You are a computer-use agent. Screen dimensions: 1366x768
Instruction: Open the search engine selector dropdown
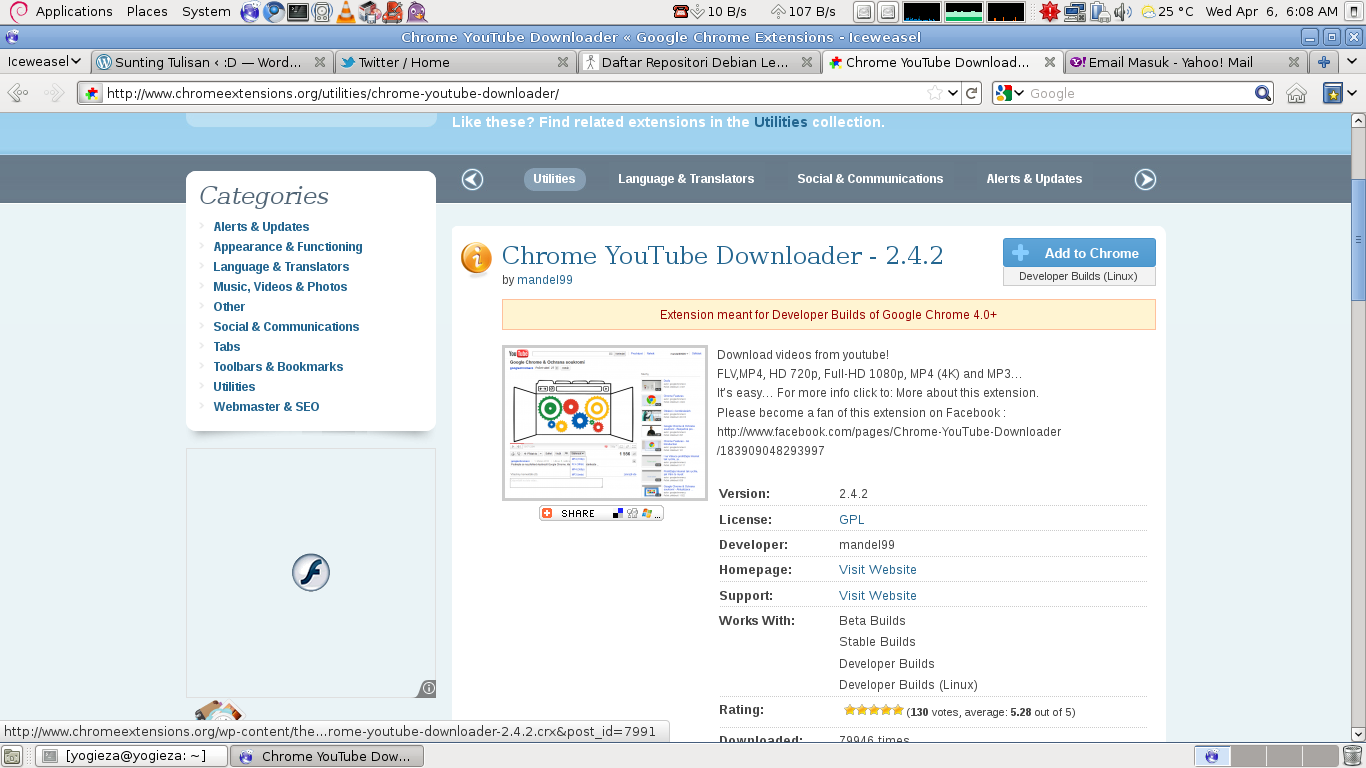coord(1010,93)
